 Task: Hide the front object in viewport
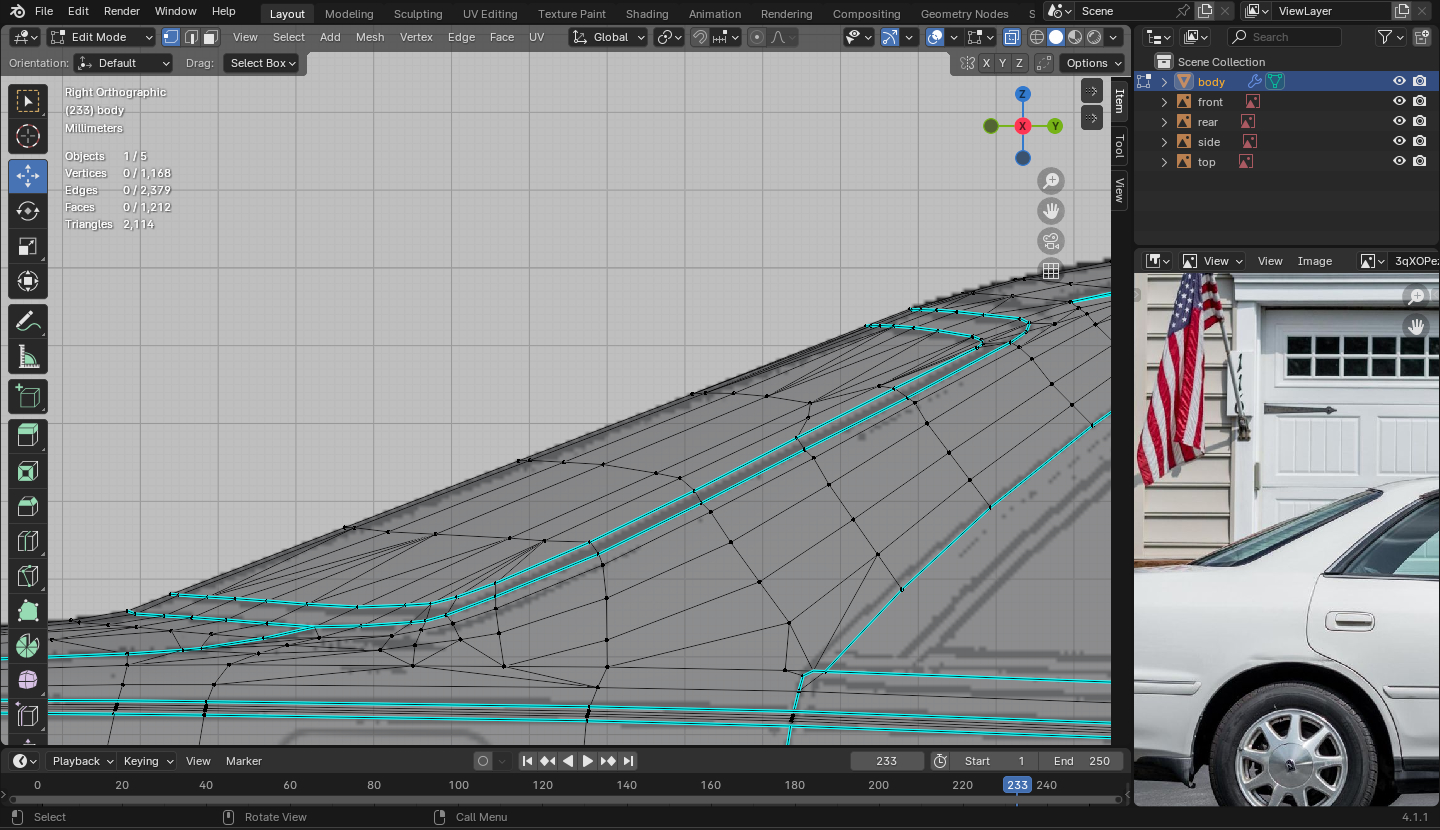pyautogui.click(x=1400, y=102)
